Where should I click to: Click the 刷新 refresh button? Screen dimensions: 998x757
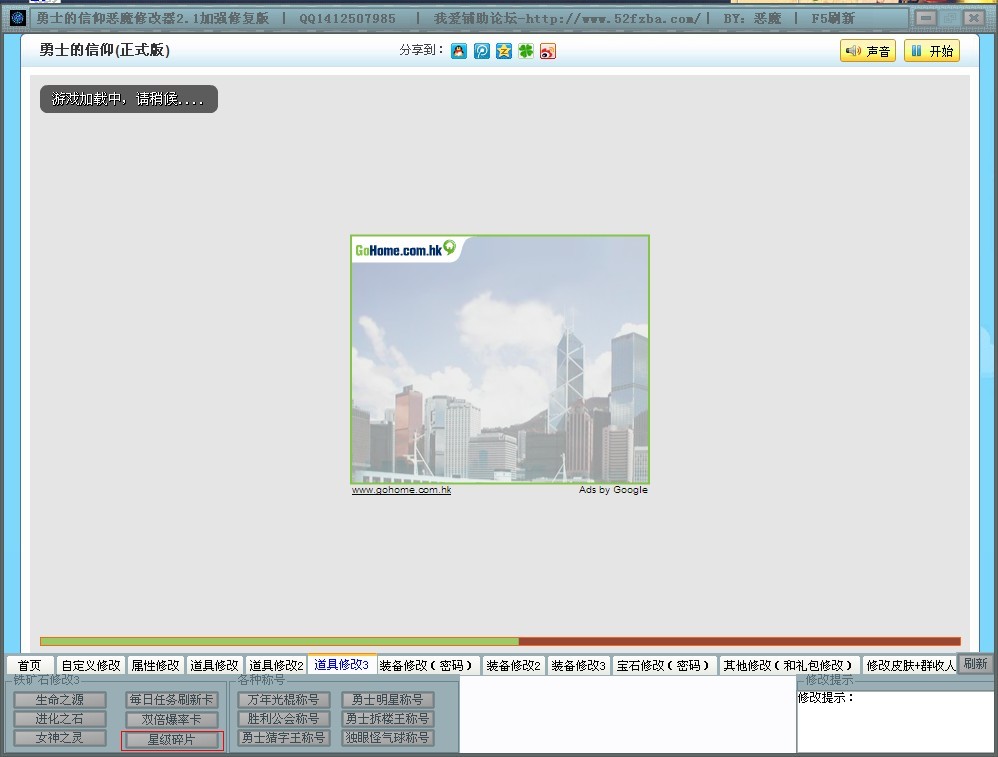(x=975, y=664)
